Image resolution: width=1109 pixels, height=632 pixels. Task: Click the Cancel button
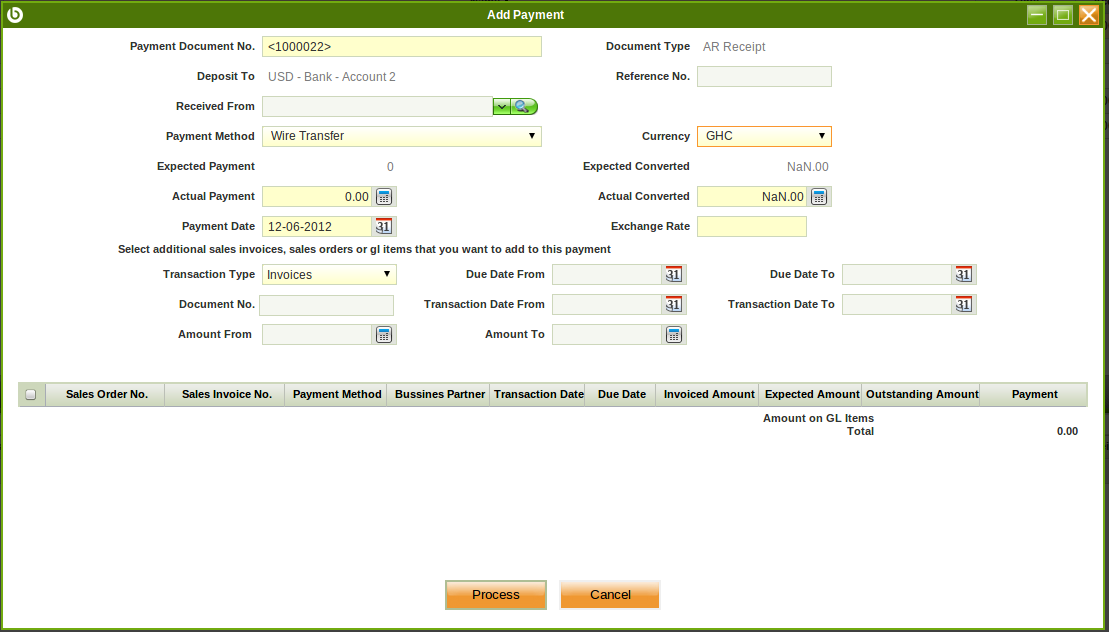coord(610,595)
